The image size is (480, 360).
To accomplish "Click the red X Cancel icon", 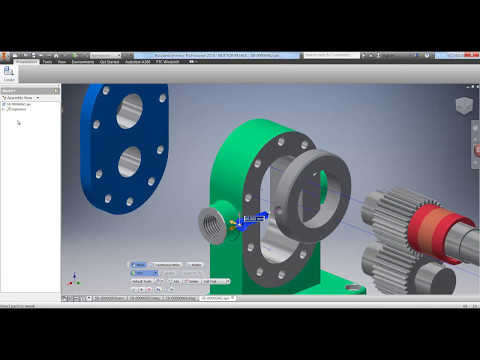I will [149, 289].
